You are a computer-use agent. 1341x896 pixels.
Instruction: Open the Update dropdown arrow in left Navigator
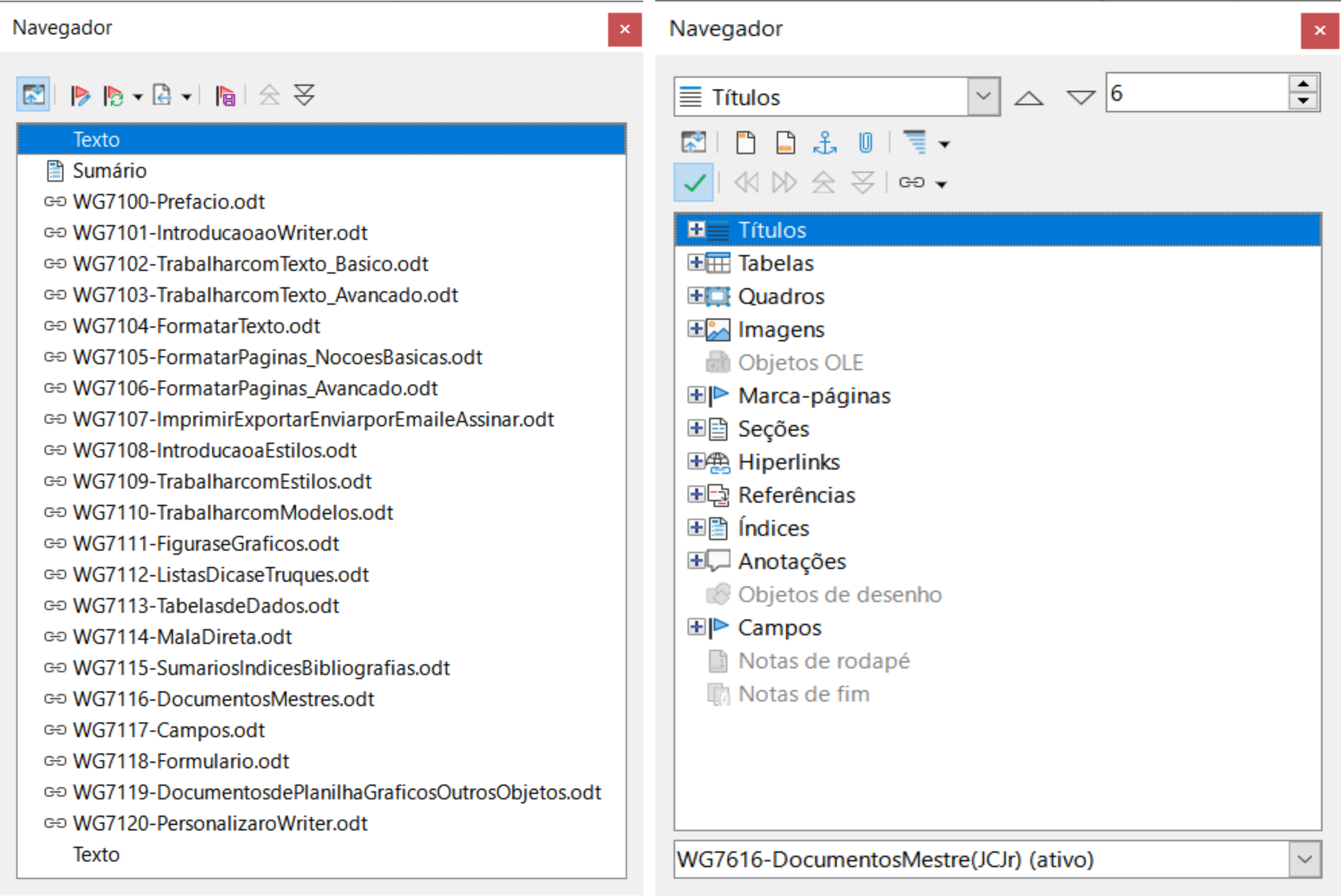click(x=138, y=97)
